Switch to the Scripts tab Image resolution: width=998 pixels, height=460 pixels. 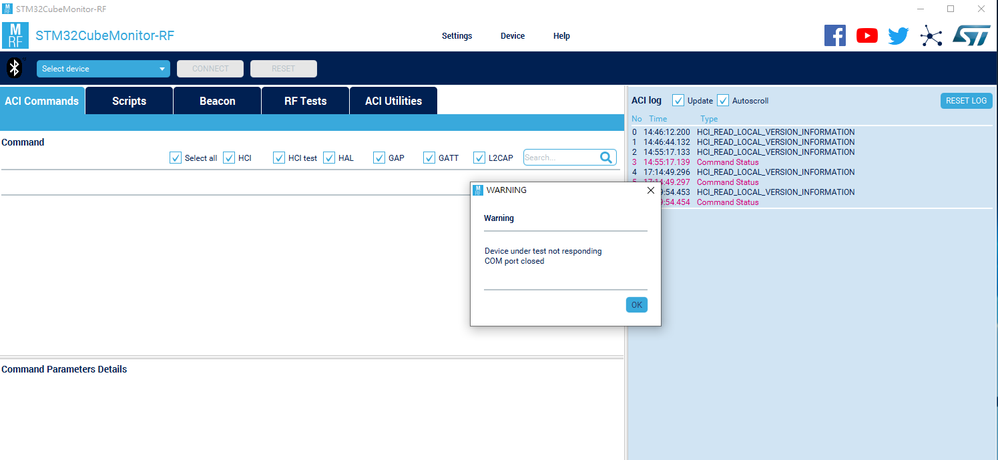pos(129,101)
